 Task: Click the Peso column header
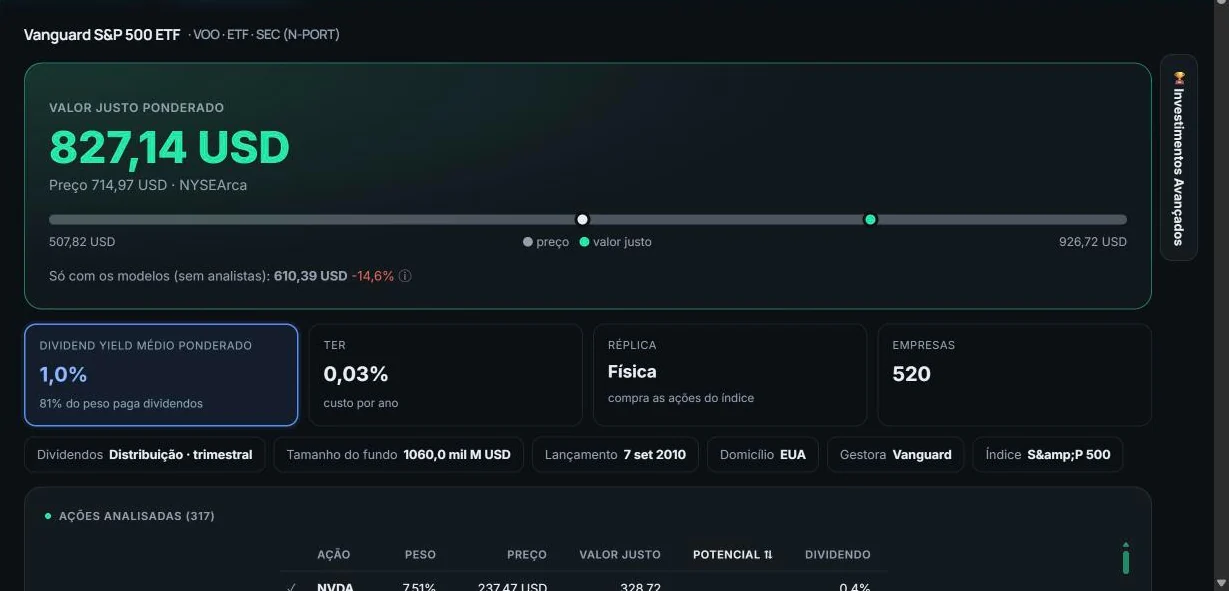420,554
